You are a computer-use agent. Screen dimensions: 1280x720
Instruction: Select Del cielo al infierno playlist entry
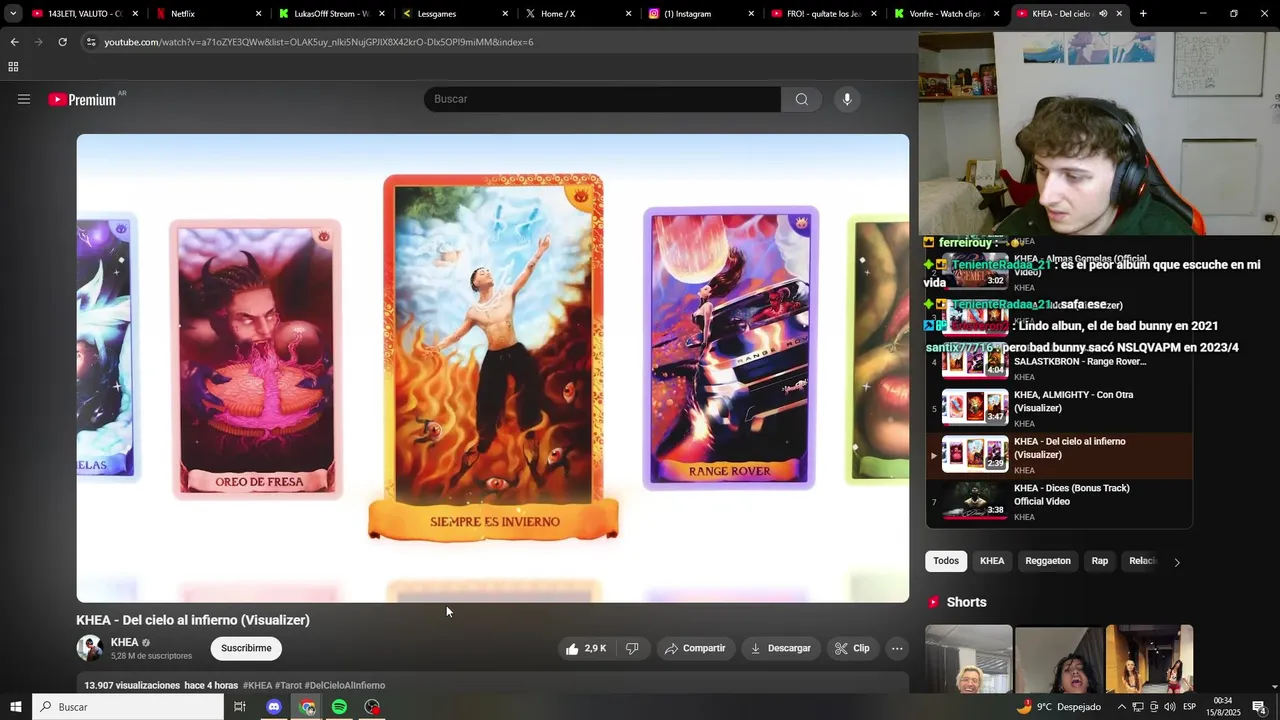click(x=1059, y=455)
